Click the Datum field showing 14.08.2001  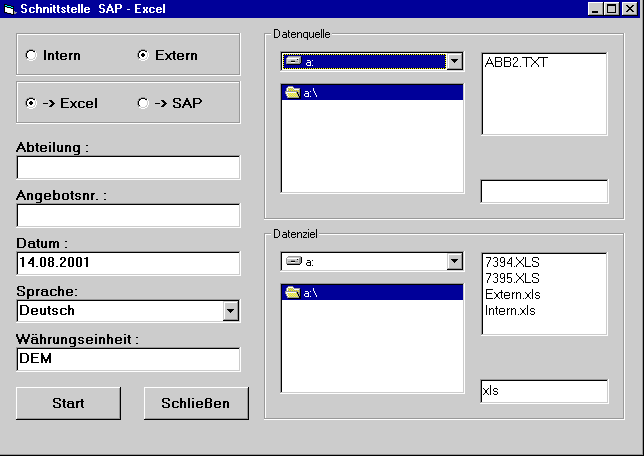tap(128, 263)
